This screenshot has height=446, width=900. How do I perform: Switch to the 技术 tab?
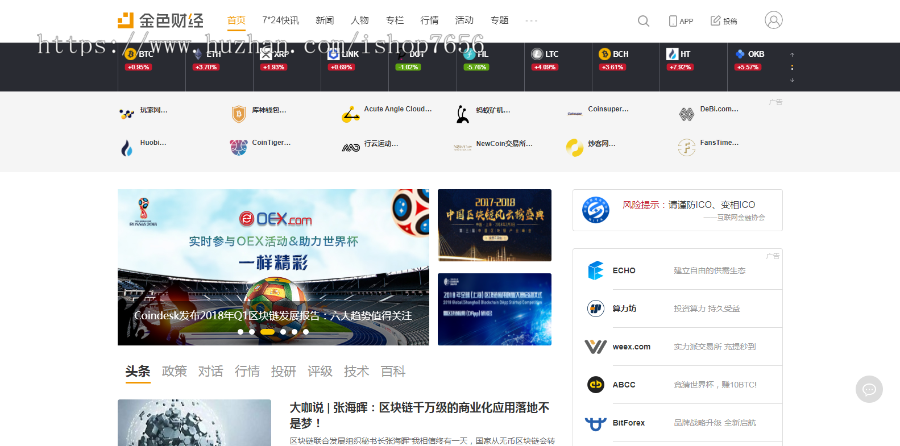pyautogui.click(x=356, y=371)
